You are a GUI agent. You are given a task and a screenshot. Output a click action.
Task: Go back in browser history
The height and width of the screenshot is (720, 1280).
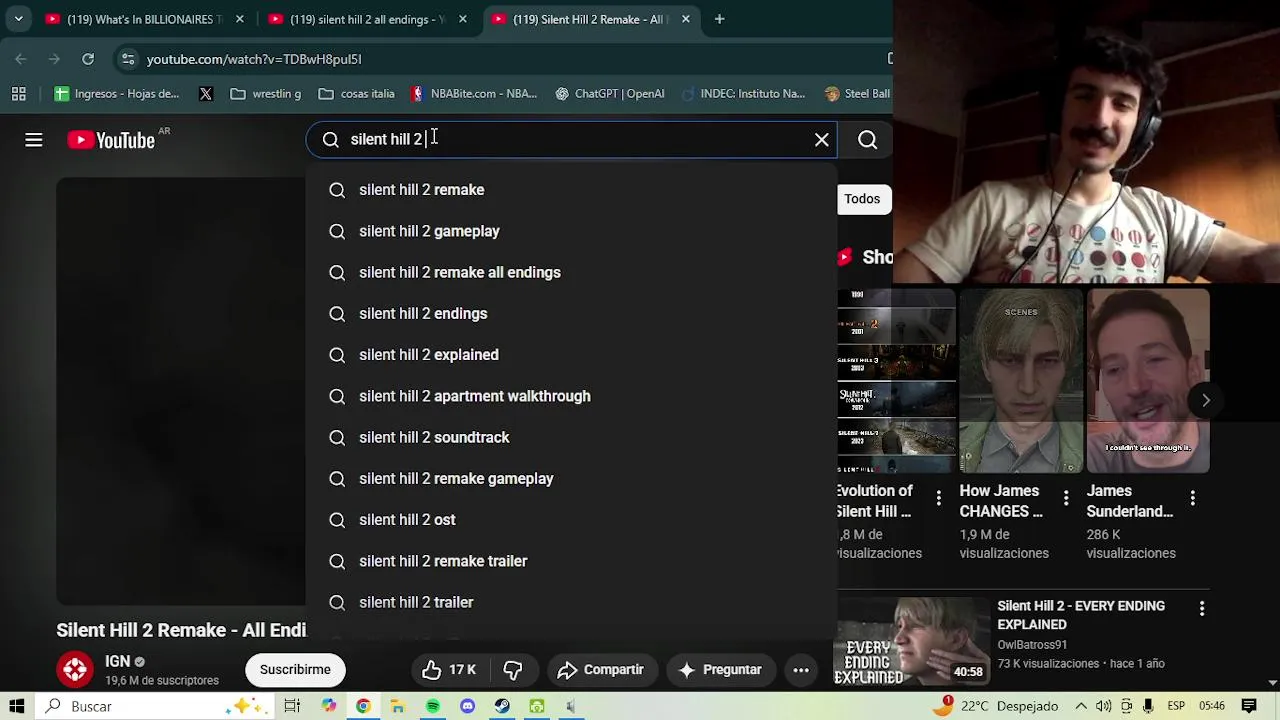tap(21, 59)
